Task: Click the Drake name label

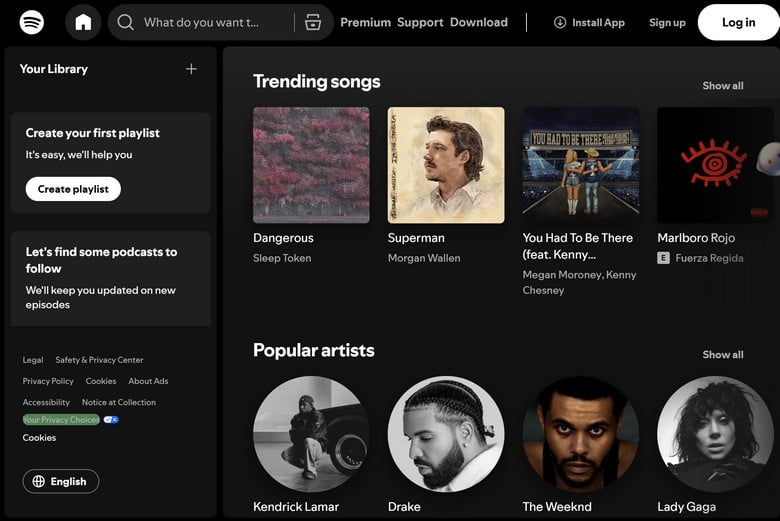Action: (404, 507)
